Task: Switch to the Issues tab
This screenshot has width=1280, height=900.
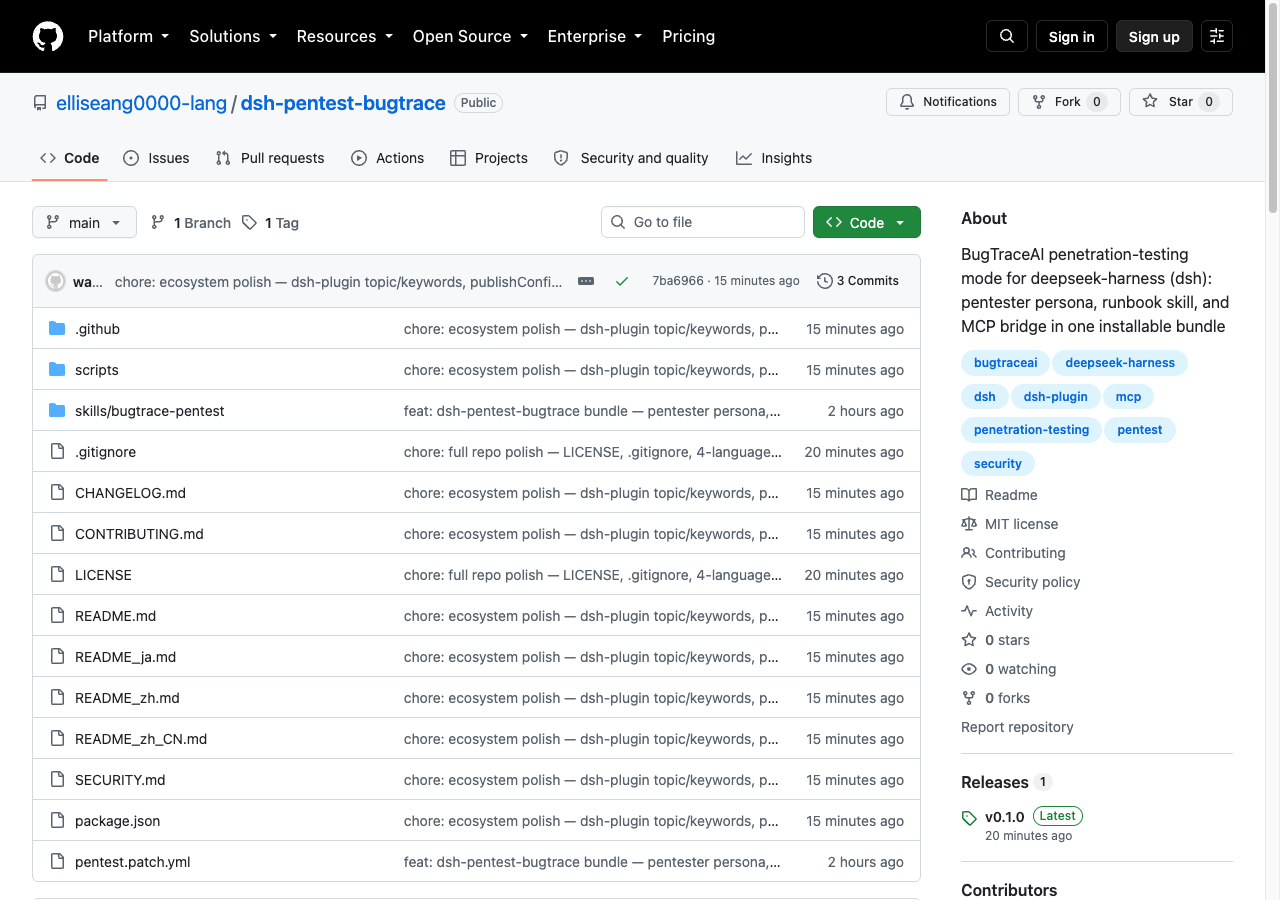Action: click(x=156, y=158)
